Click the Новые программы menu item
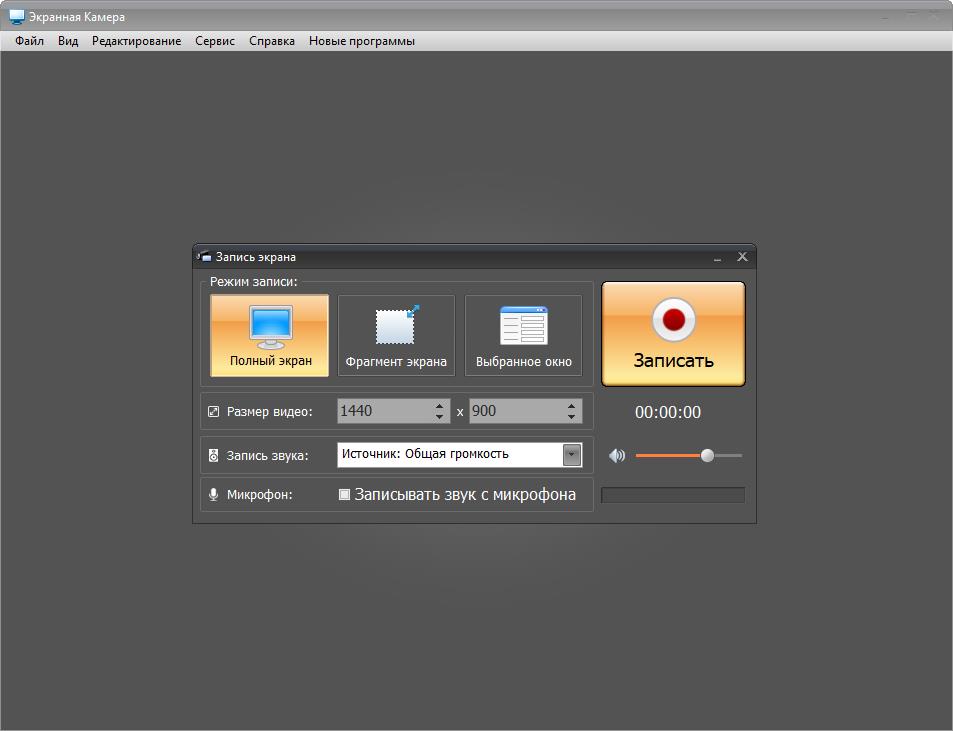This screenshot has height=731, width=953. (x=361, y=41)
